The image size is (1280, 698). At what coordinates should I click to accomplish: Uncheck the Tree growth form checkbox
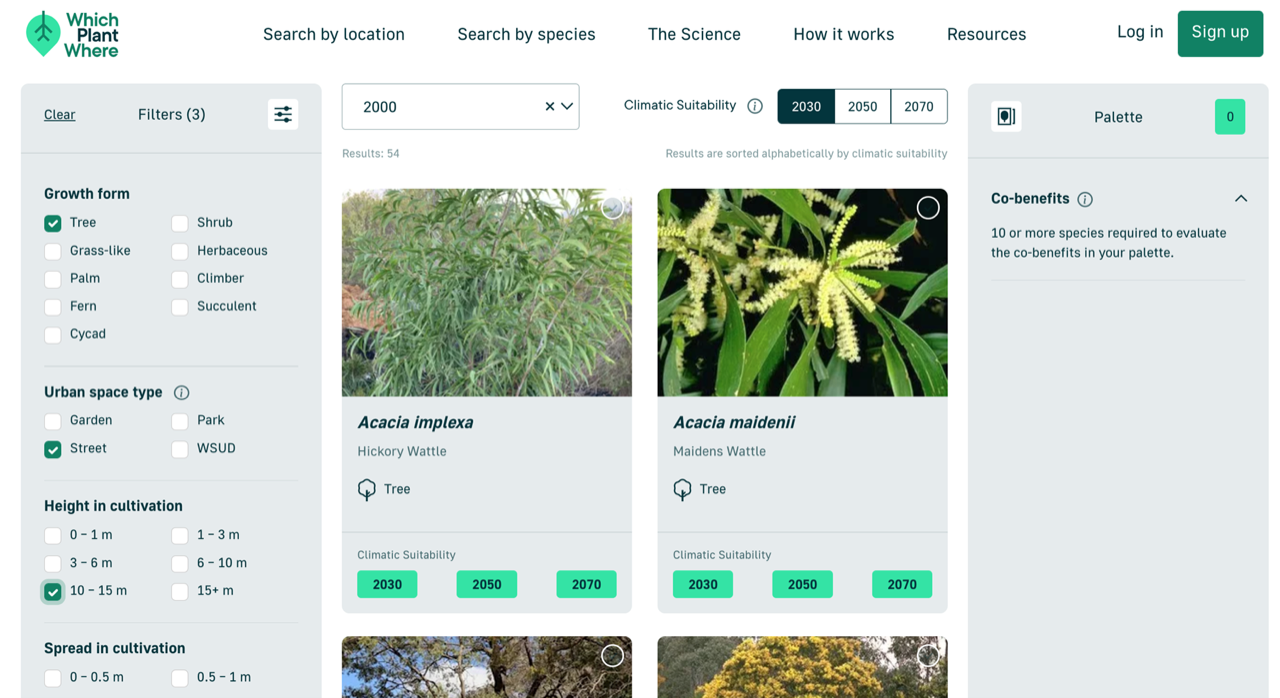(x=53, y=223)
